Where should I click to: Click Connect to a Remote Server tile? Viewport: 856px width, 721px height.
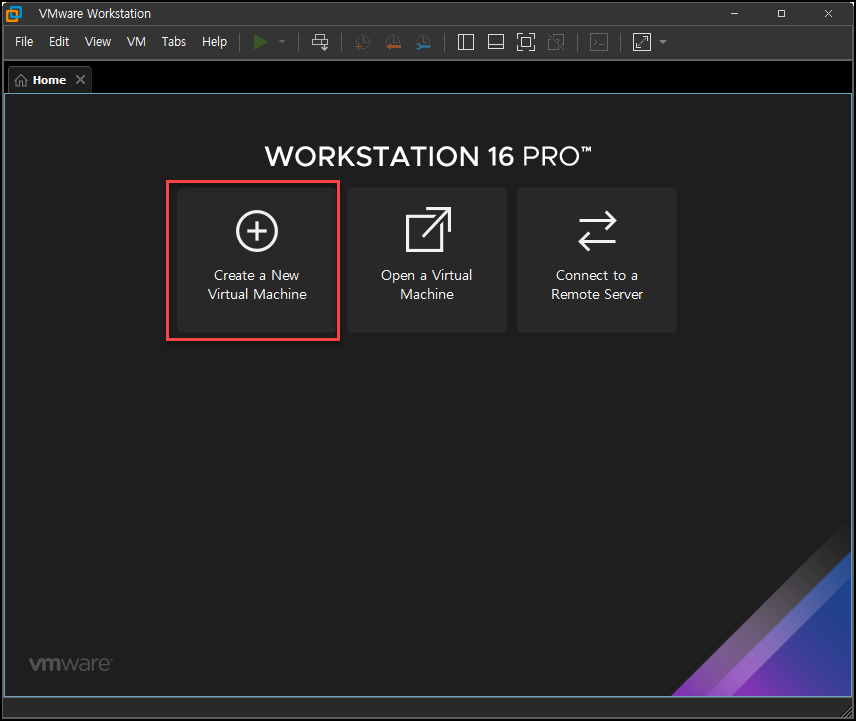597,260
